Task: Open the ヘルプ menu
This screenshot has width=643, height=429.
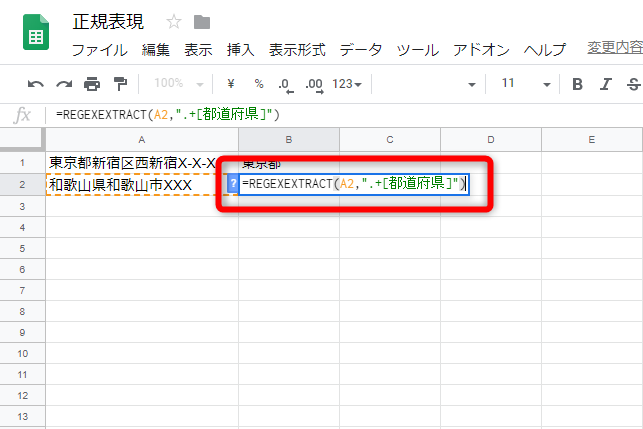Action: tap(545, 50)
